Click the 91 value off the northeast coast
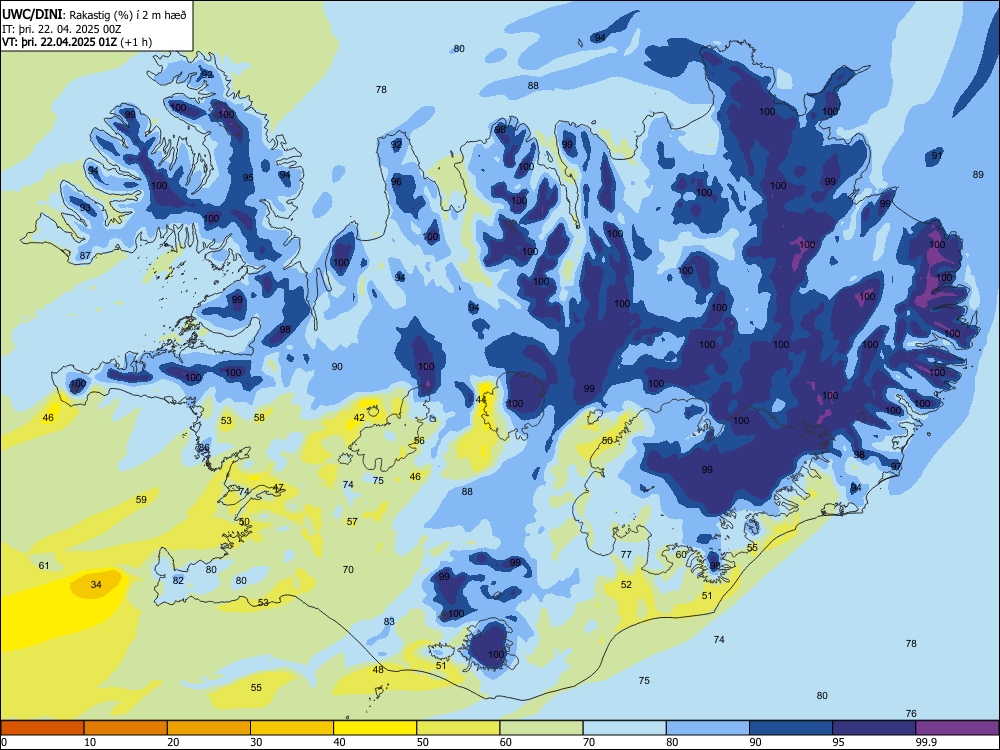 pos(936,156)
